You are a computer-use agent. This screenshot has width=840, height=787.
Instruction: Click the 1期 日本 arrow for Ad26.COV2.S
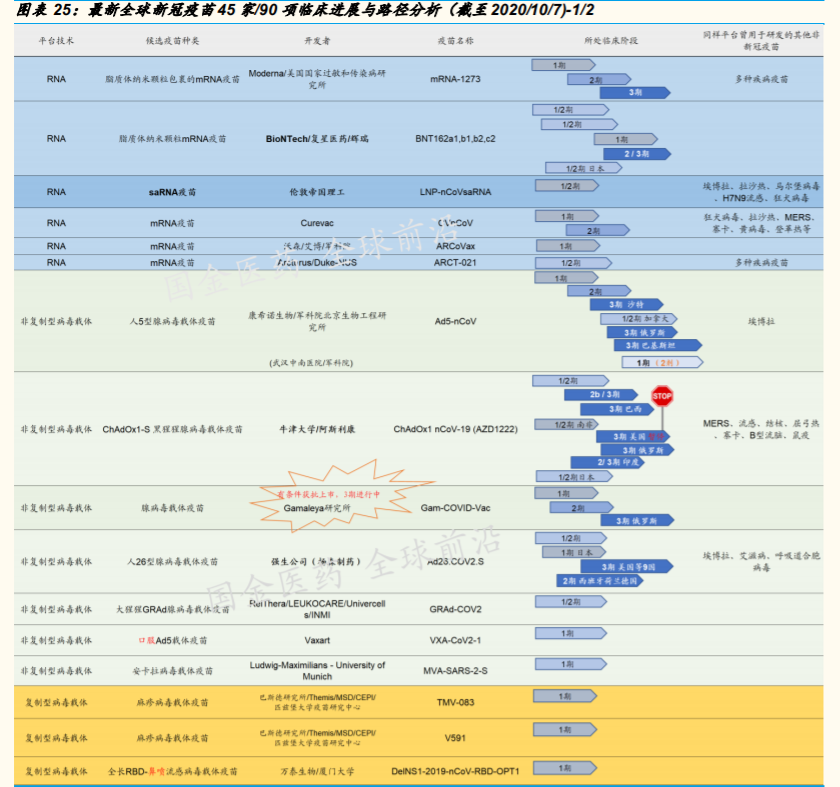click(574, 552)
